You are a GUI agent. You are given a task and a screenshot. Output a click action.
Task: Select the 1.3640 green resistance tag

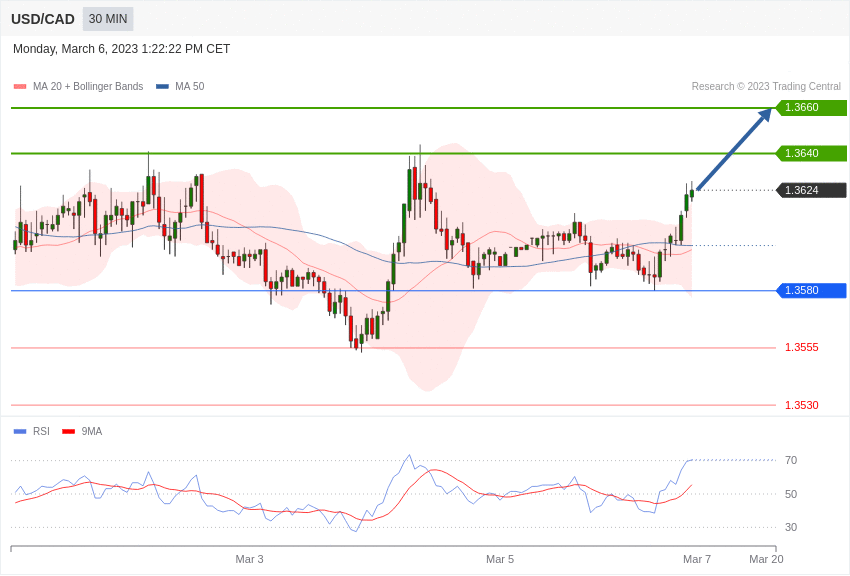(x=811, y=153)
